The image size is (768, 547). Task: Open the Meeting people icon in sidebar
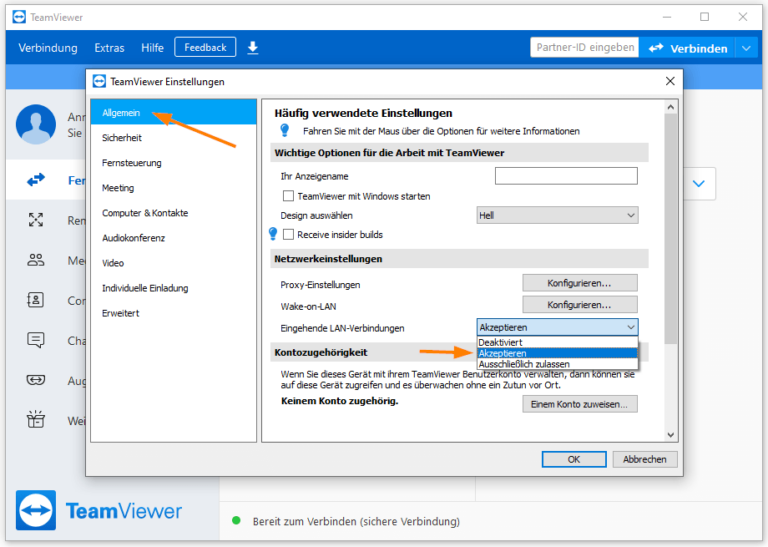36,260
